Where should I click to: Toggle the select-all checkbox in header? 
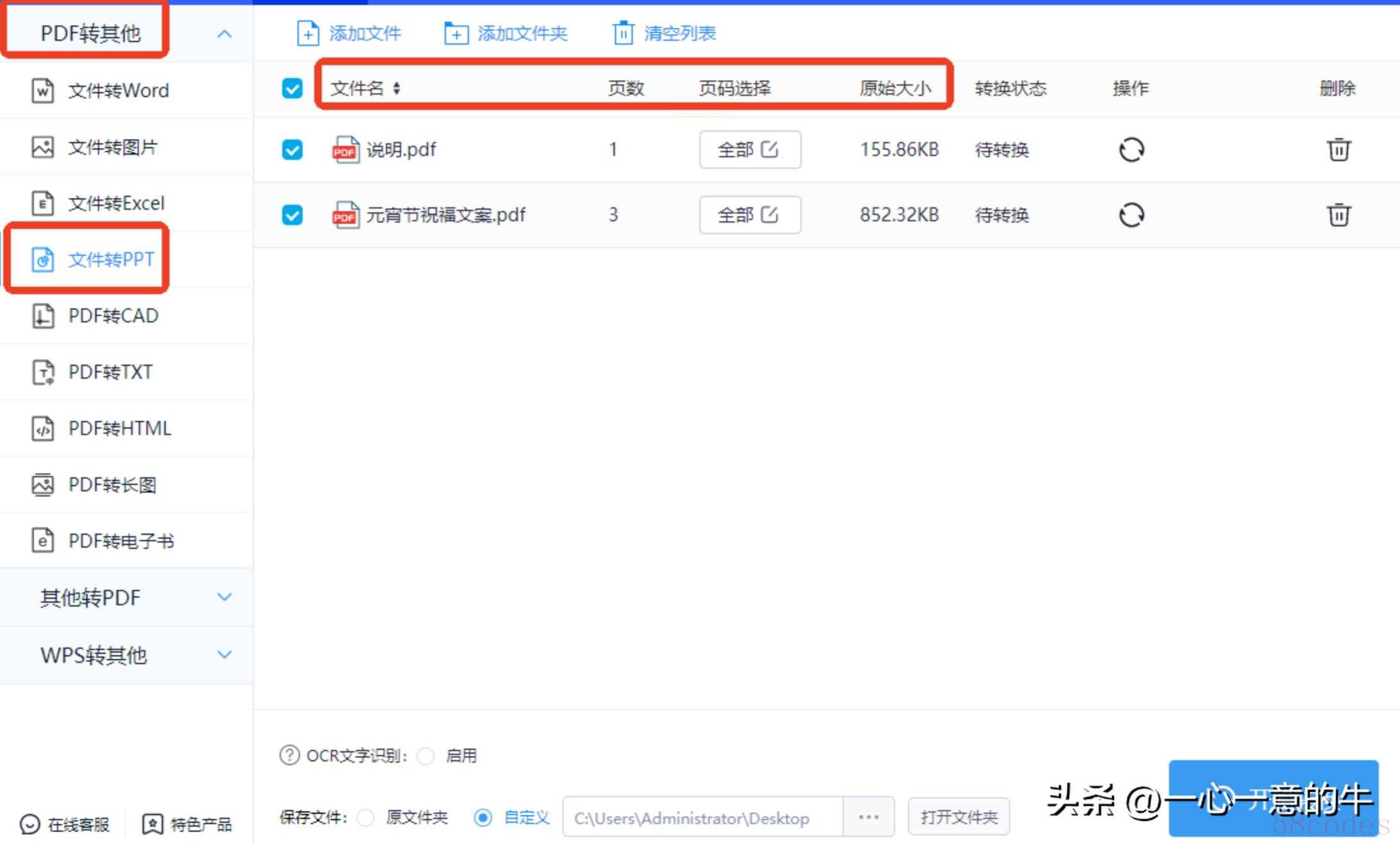pos(292,88)
